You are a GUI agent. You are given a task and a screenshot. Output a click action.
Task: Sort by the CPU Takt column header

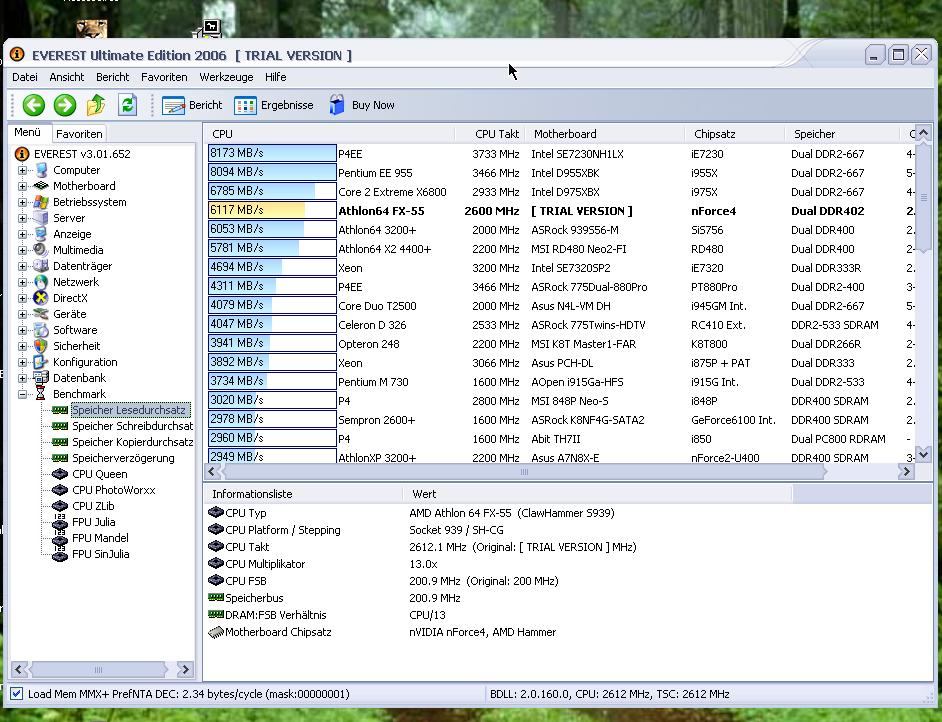pos(490,134)
